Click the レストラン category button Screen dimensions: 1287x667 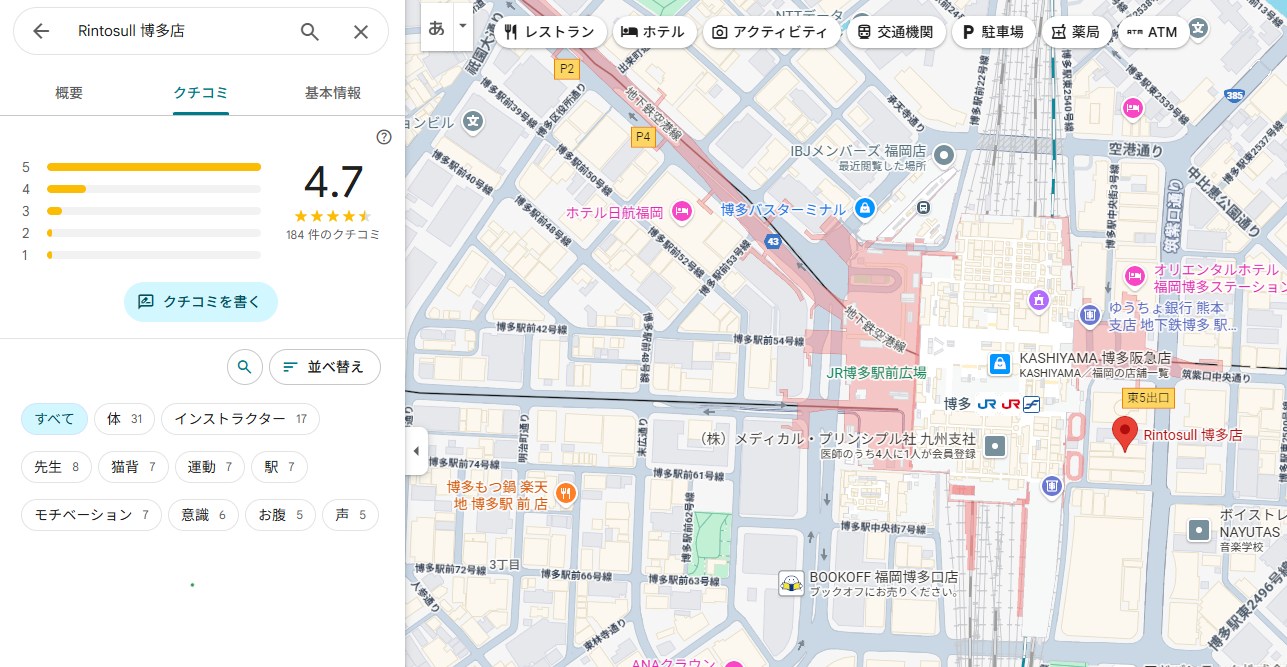550,32
